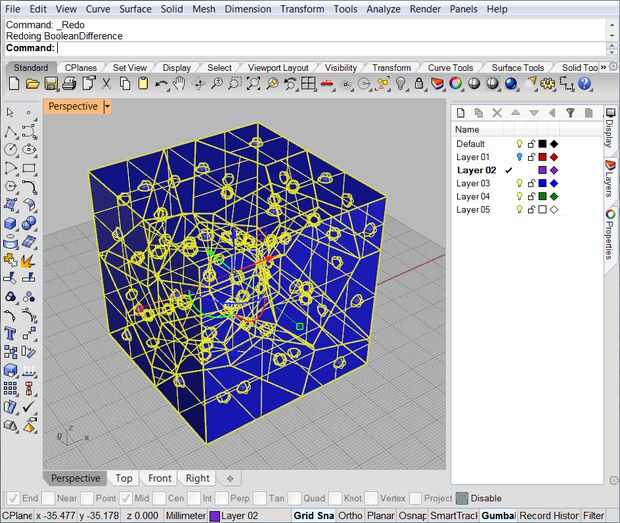Click the red color swatch of Layer 01
Screen dimensions: 620x523
(541, 157)
